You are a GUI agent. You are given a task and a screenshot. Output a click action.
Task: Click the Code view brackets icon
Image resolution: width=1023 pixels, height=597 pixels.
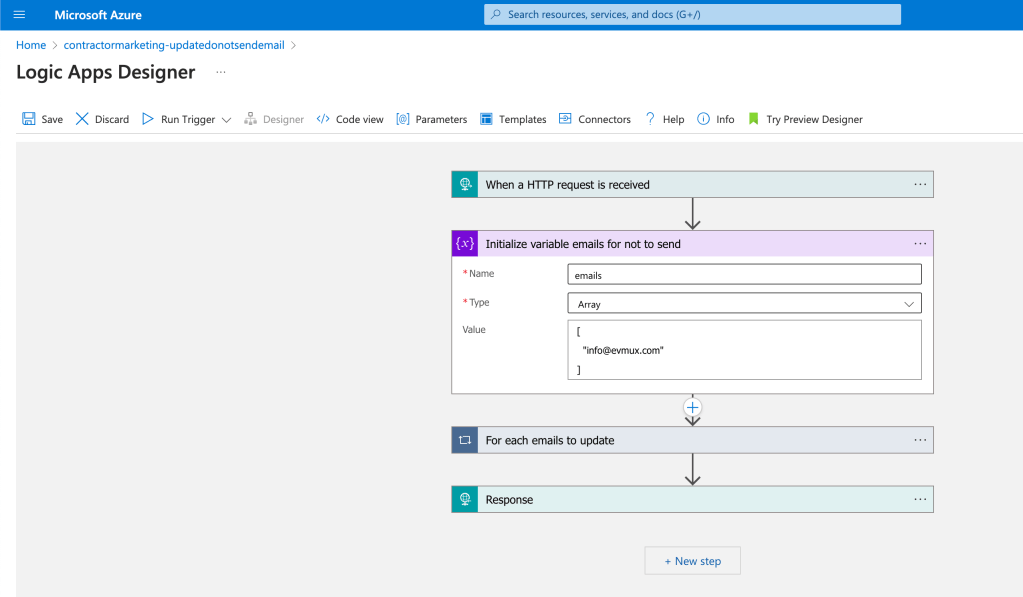tap(323, 119)
